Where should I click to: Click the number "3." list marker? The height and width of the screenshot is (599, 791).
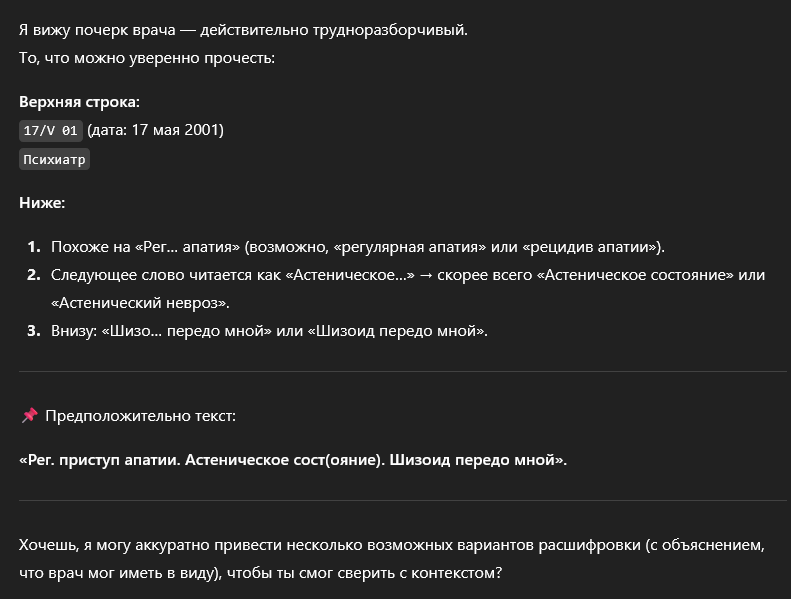(x=34, y=331)
